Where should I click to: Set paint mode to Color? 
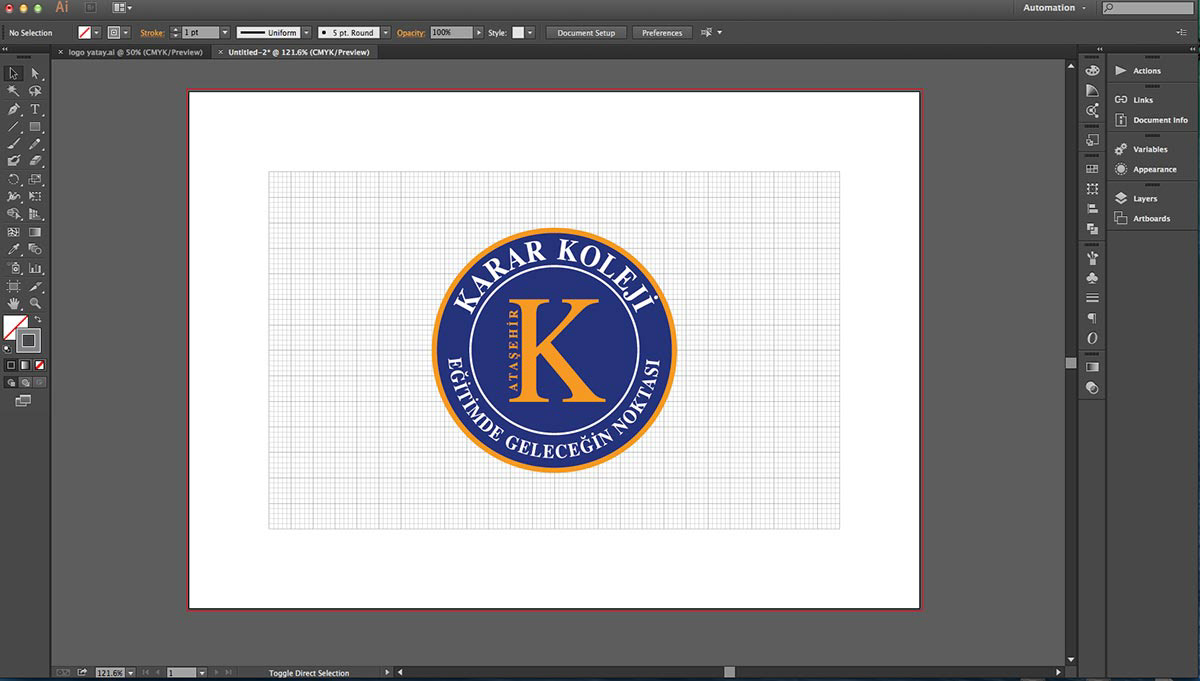click(x=11, y=366)
